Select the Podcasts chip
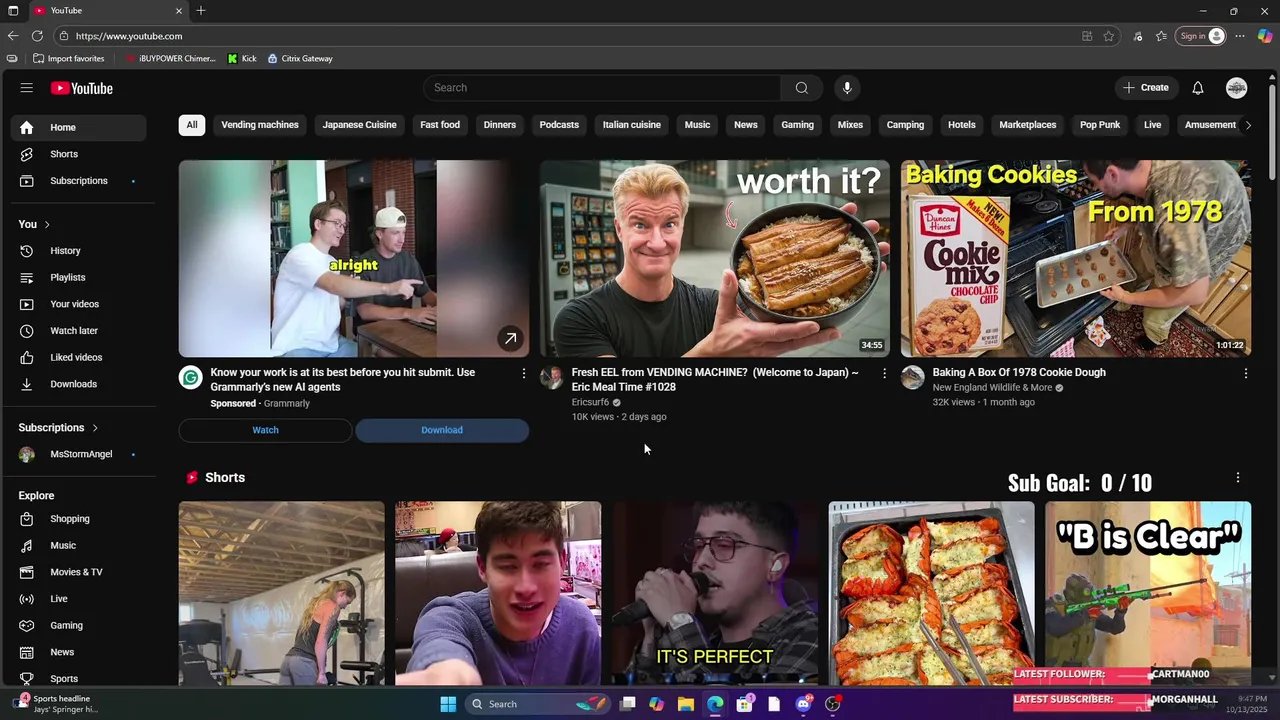Image resolution: width=1280 pixels, height=720 pixels. (559, 125)
